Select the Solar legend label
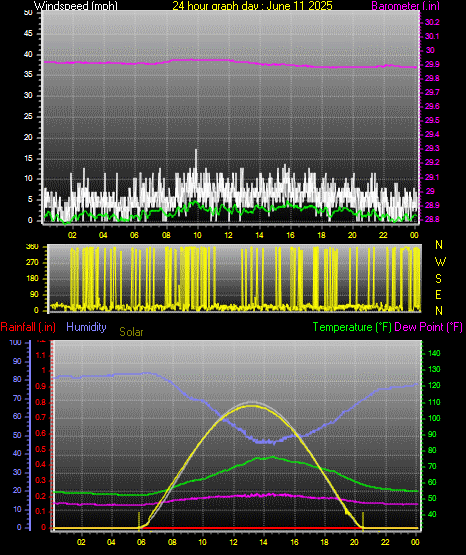The image size is (466, 555). [131, 332]
